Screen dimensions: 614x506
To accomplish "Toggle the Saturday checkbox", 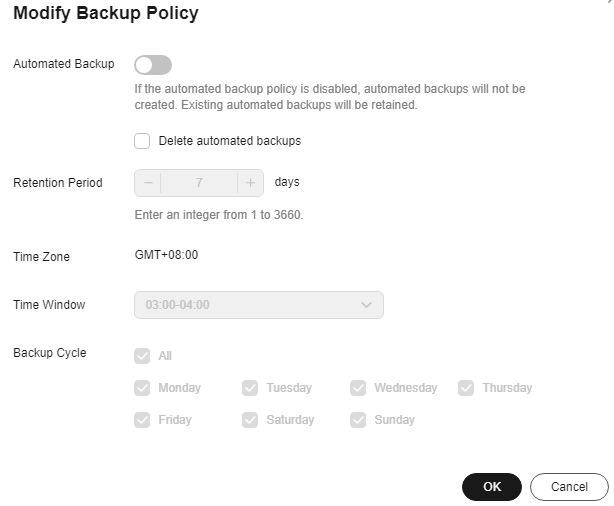I will point(250,420).
